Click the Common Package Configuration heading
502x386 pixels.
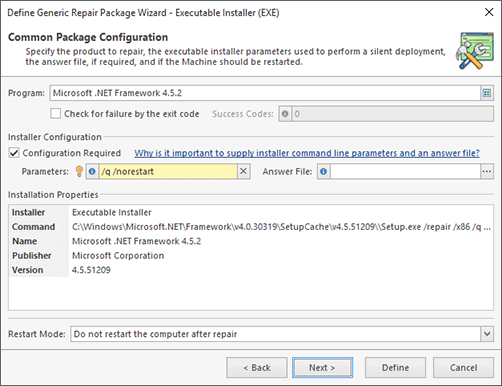point(88,37)
